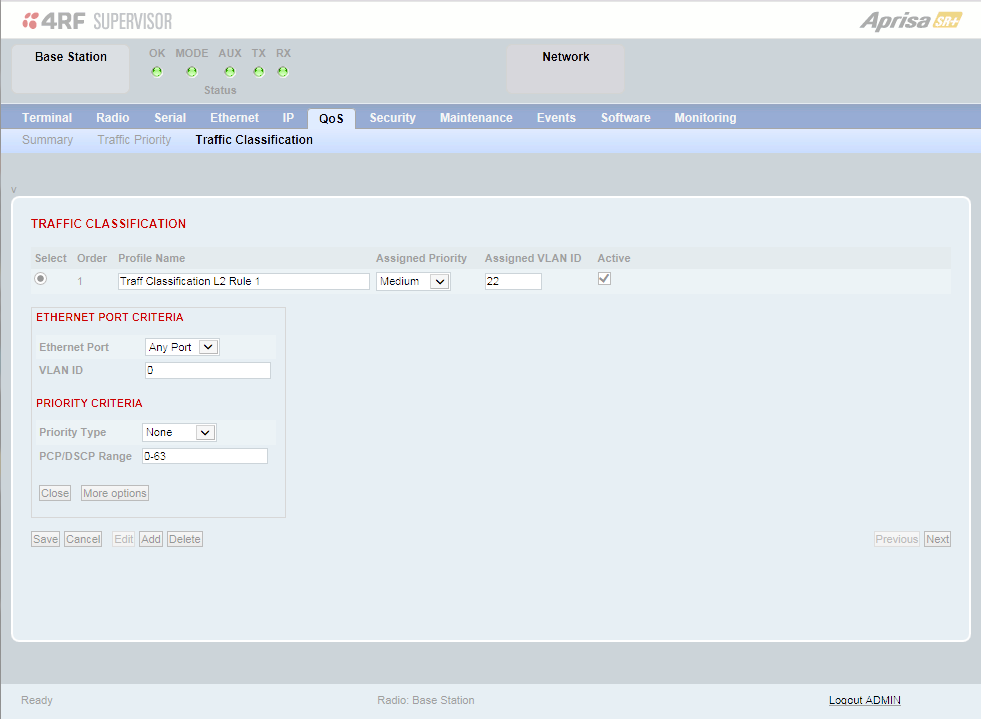
Task: Open the Software menu tab
Action: pyautogui.click(x=626, y=118)
